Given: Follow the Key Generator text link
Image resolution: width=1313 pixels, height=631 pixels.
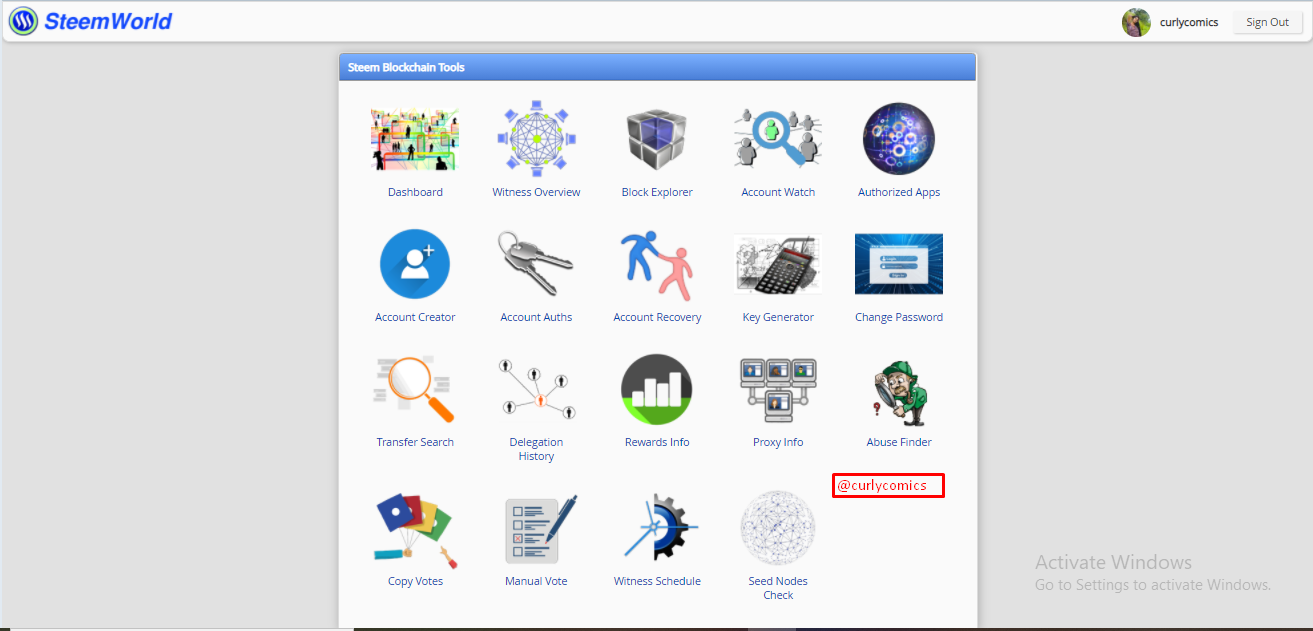Looking at the screenshot, I should click(778, 317).
